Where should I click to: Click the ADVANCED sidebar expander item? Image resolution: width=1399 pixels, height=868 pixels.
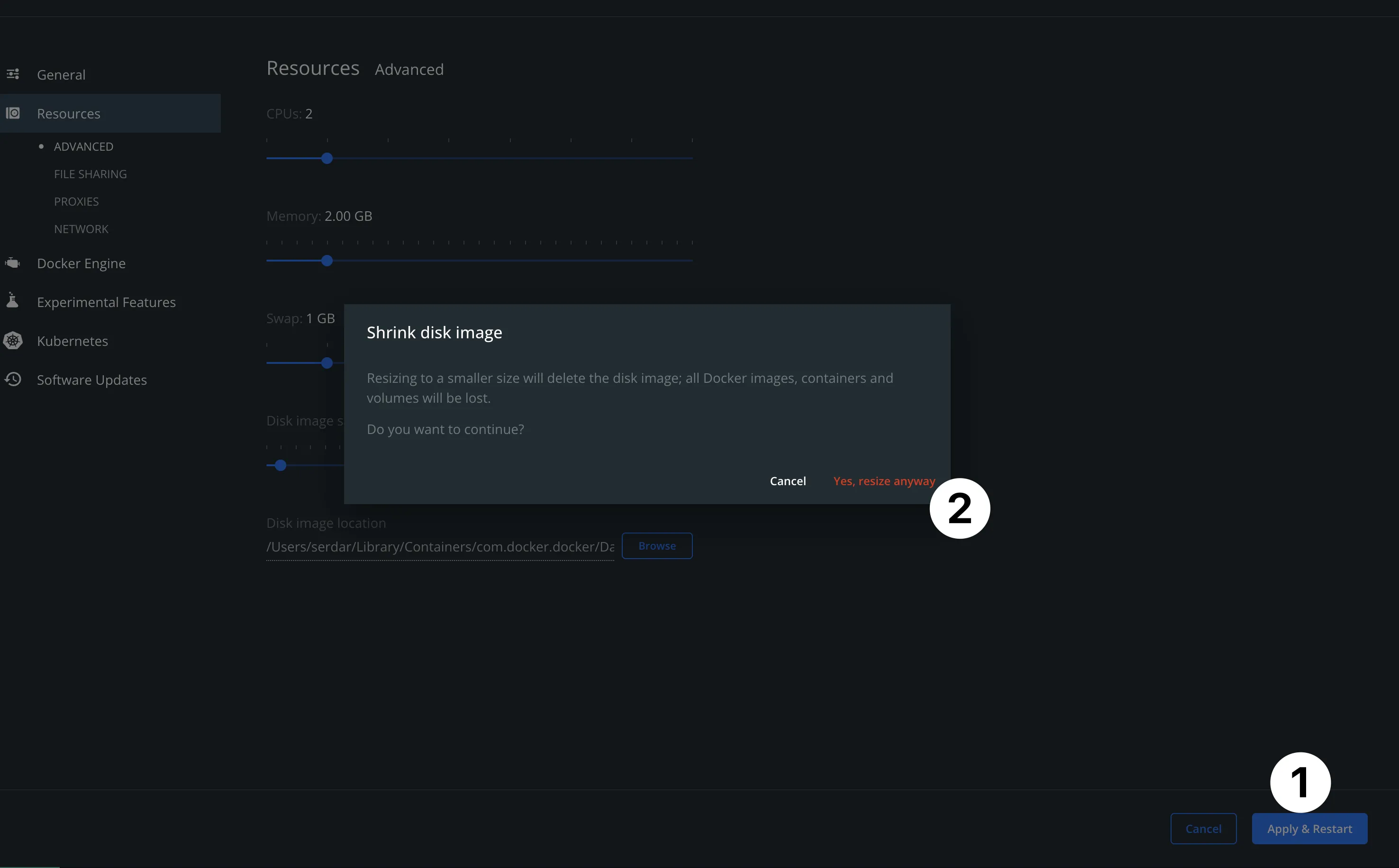pos(83,146)
